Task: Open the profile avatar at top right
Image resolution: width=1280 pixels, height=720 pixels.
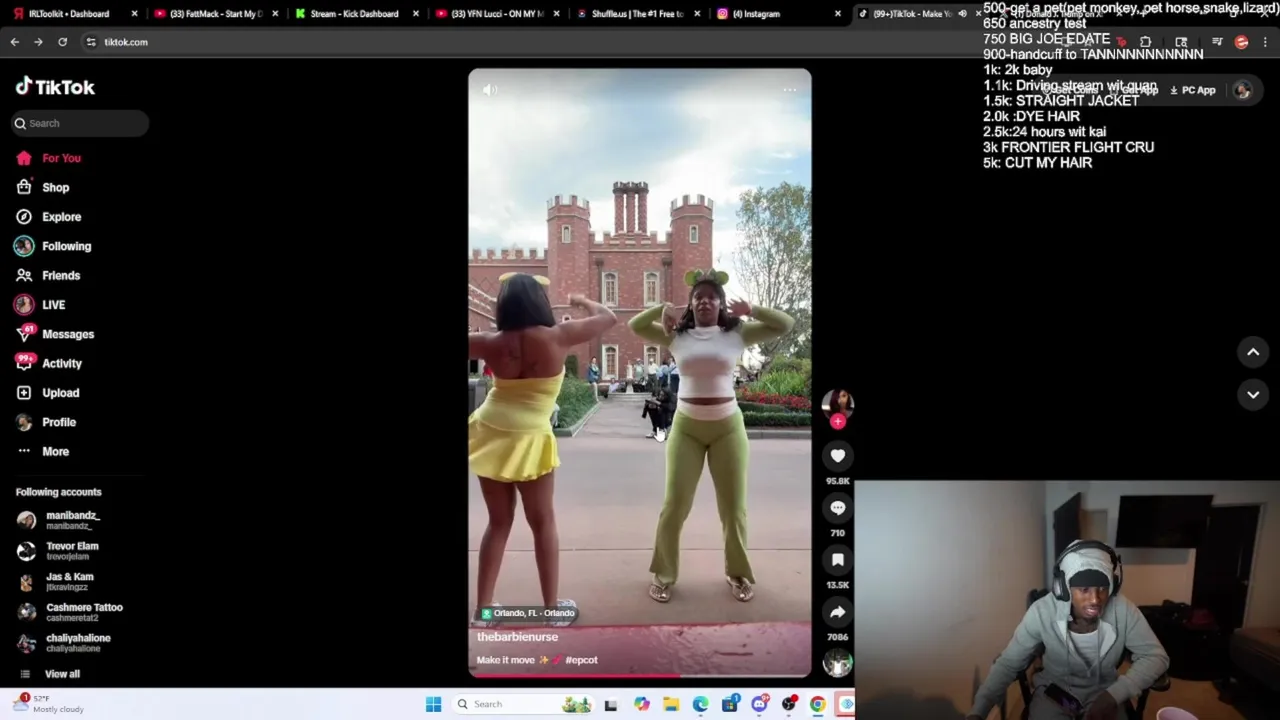Action: pos(1242,90)
